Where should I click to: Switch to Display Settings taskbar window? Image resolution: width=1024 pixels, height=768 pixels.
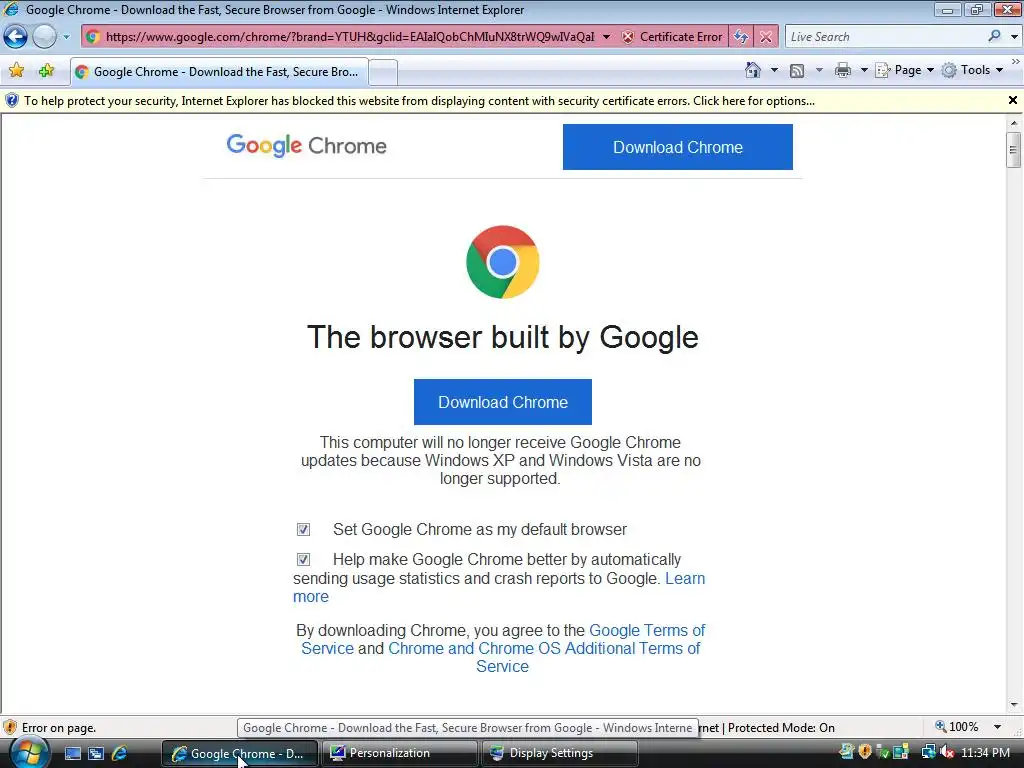coord(558,753)
